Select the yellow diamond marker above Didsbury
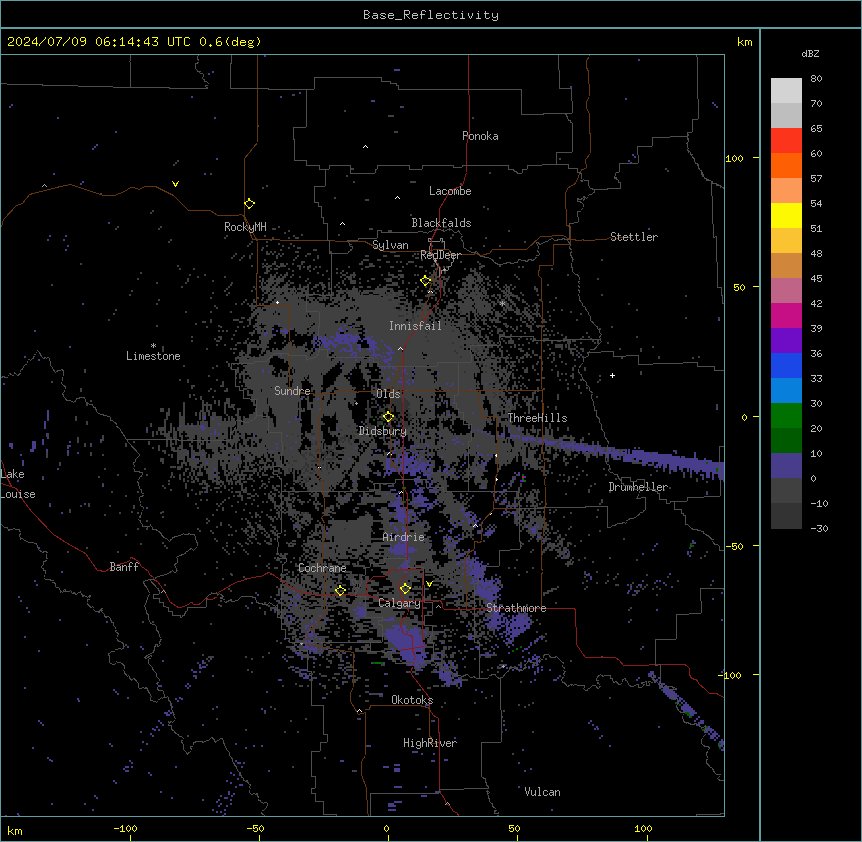 [388, 417]
